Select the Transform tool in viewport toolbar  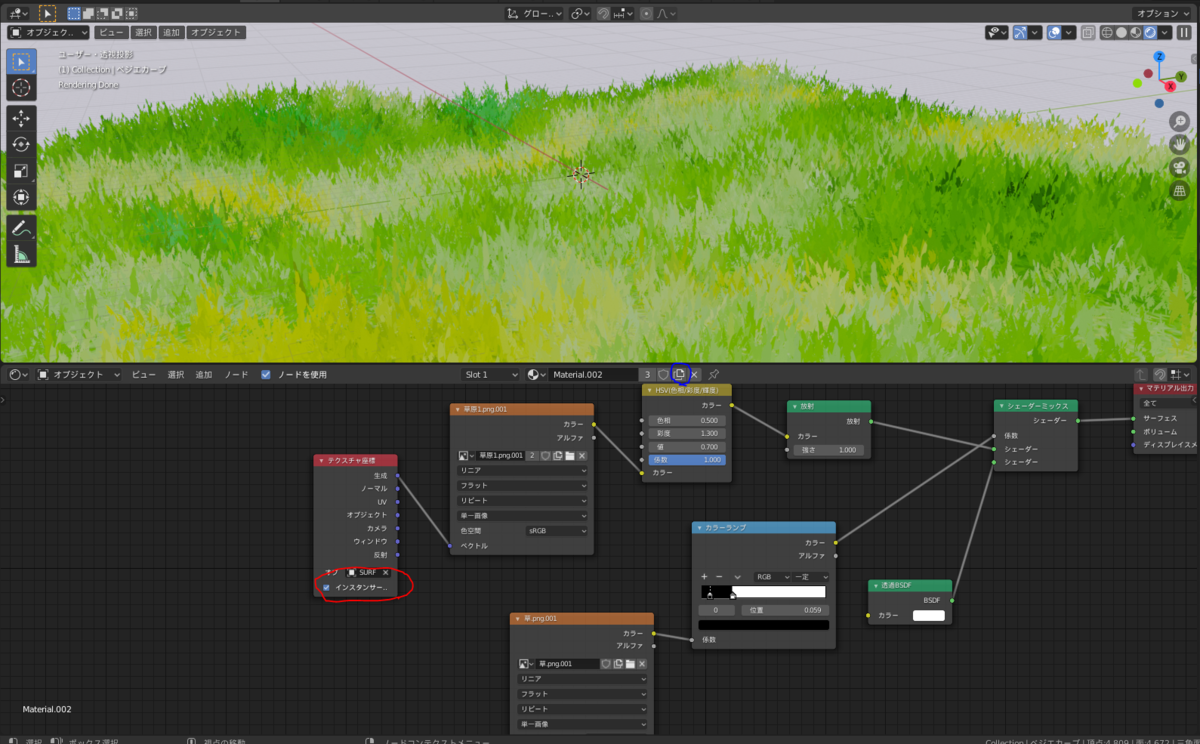[x=21, y=197]
